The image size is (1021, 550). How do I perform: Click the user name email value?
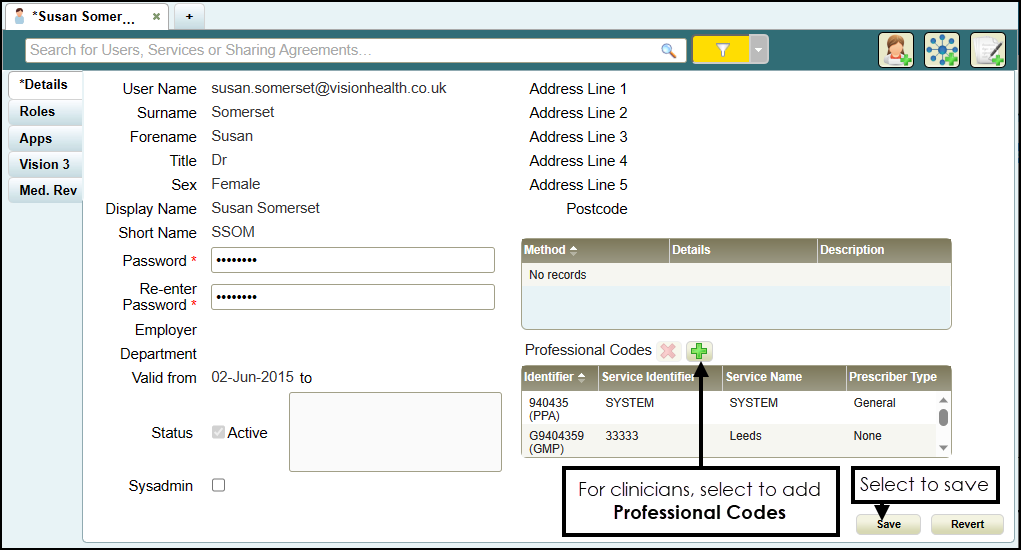click(x=329, y=89)
